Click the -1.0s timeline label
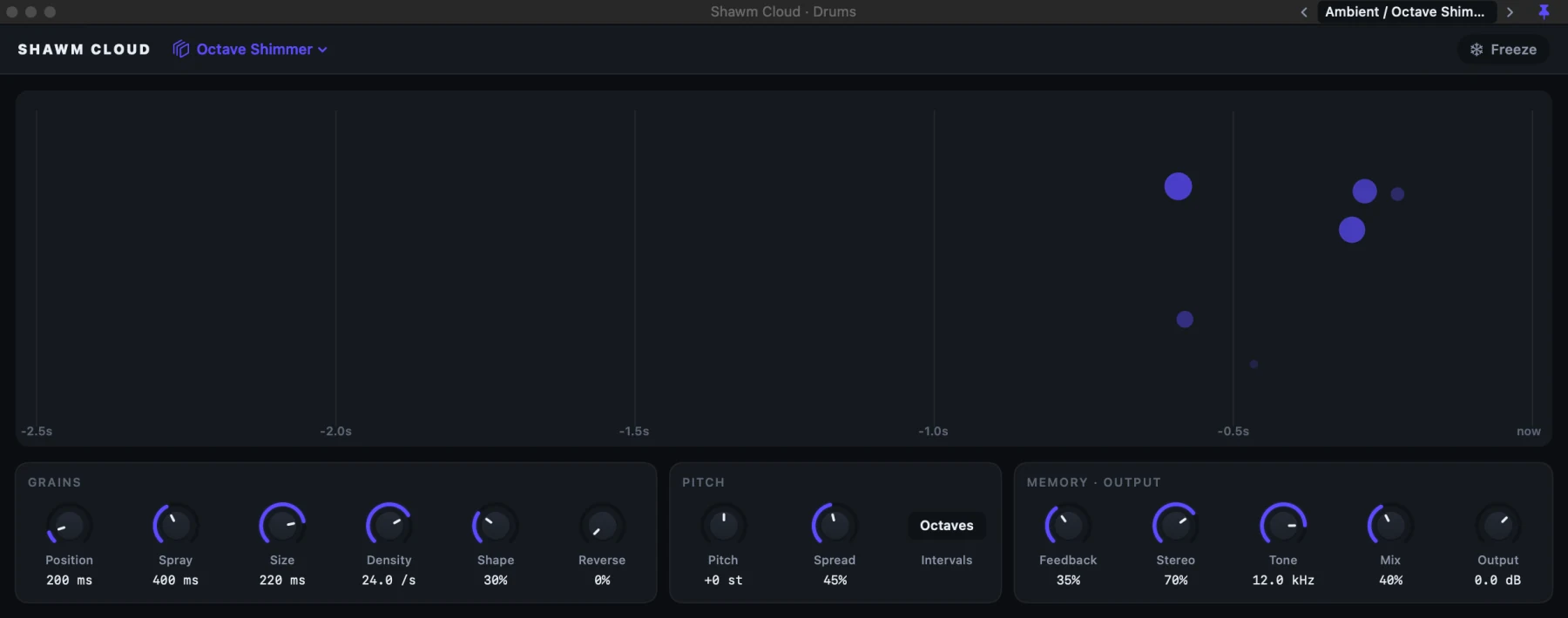The width and height of the screenshot is (1568, 618). point(933,432)
